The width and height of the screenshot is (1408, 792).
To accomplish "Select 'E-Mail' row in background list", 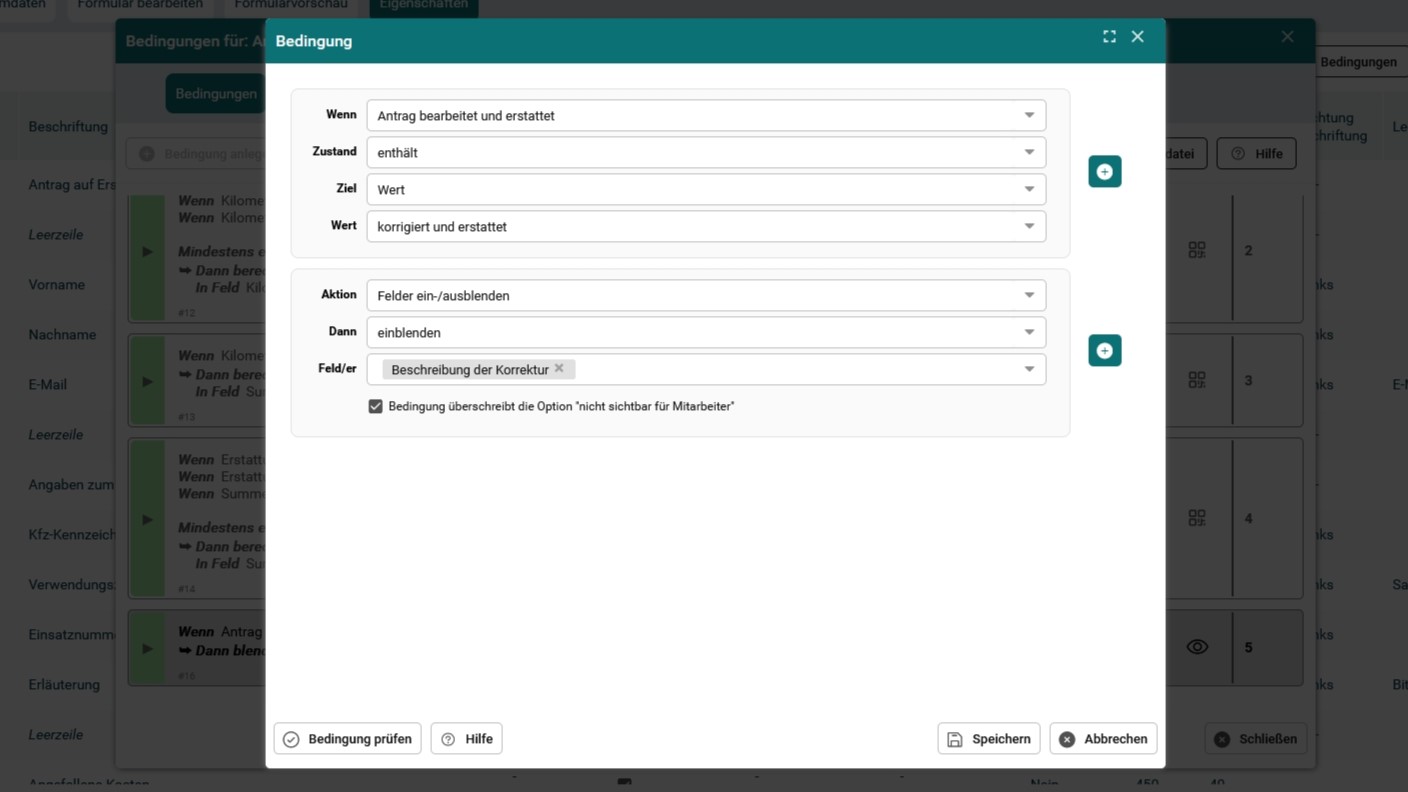I will click(x=47, y=385).
